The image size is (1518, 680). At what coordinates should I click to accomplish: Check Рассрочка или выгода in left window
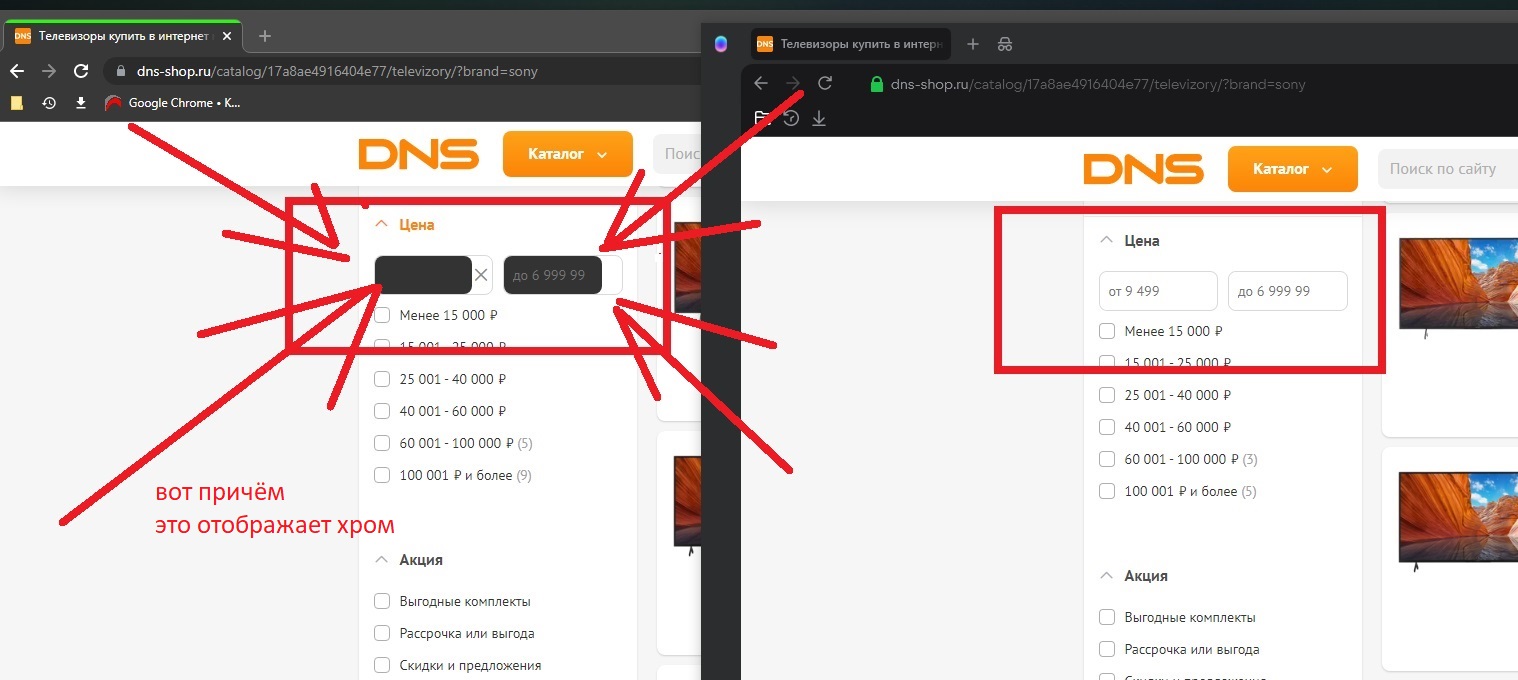click(381, 633)
